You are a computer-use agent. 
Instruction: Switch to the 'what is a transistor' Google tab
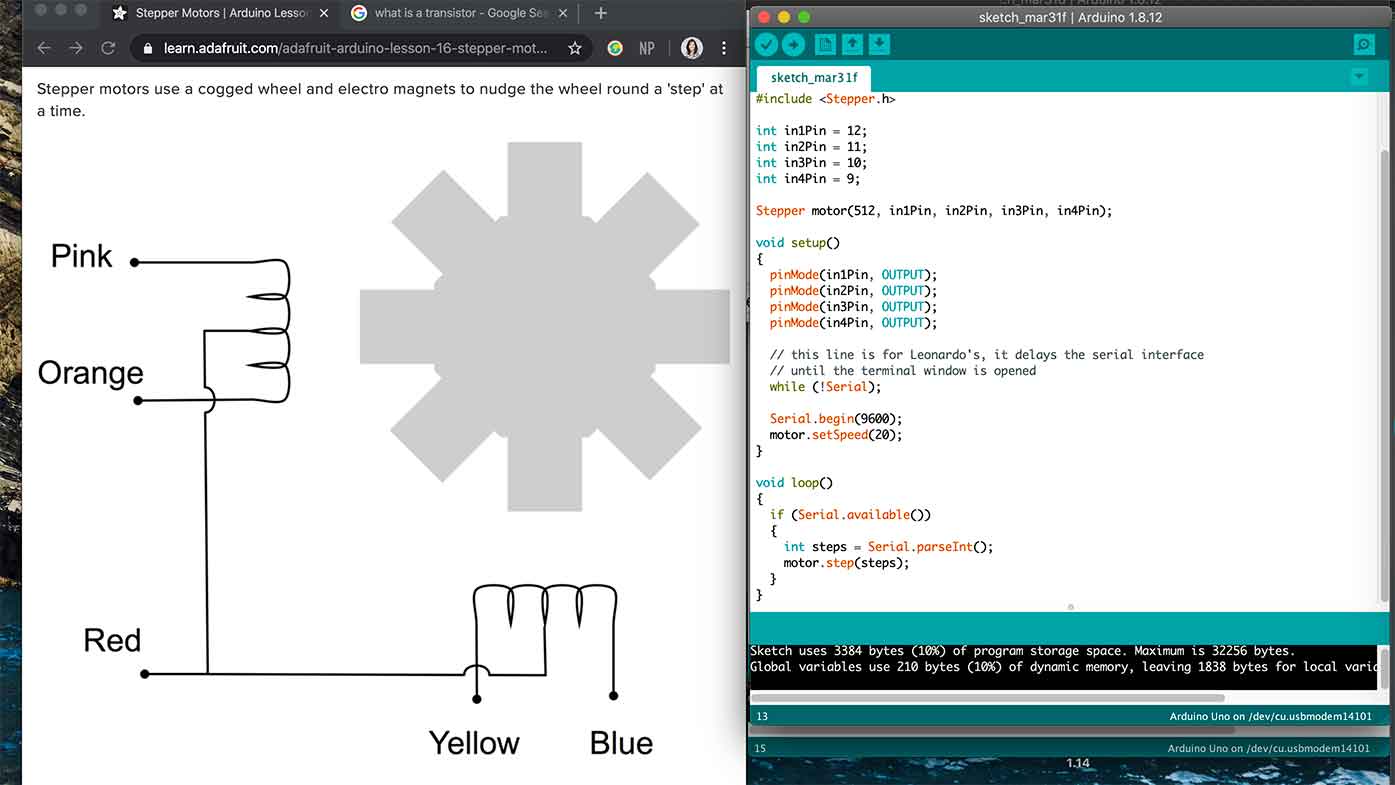[459, 13]
